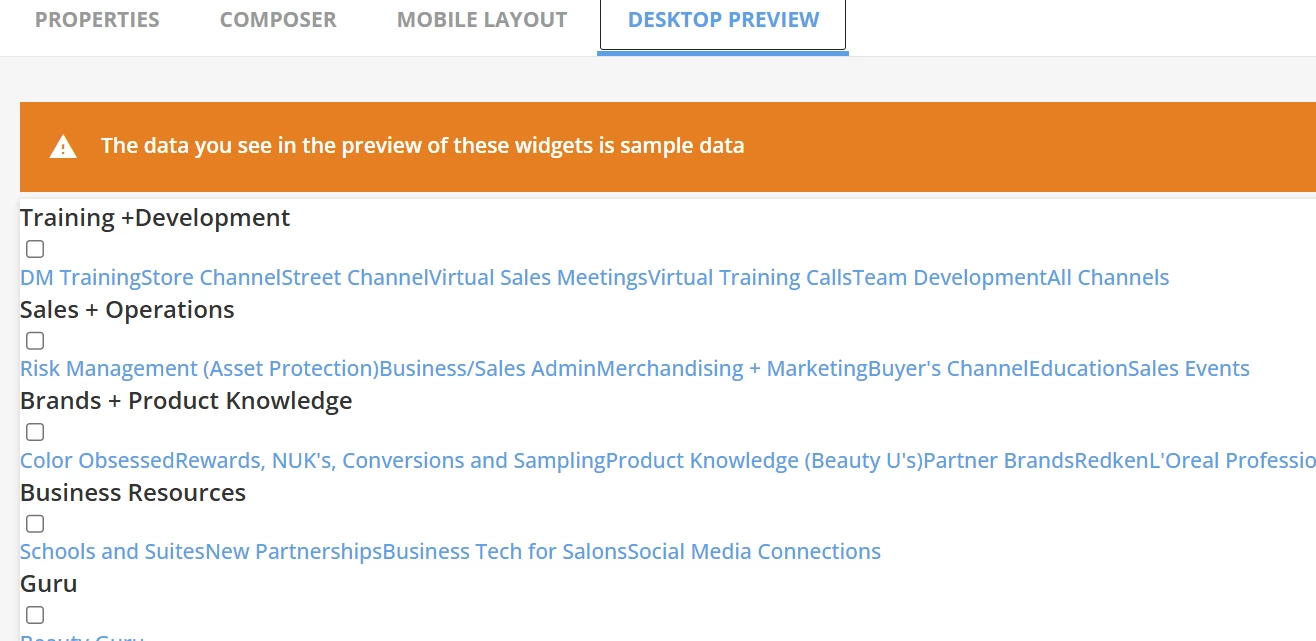Check the Sales + Operations checkbox
Viewport: 1316px width, 641px height.
point(35,340)
